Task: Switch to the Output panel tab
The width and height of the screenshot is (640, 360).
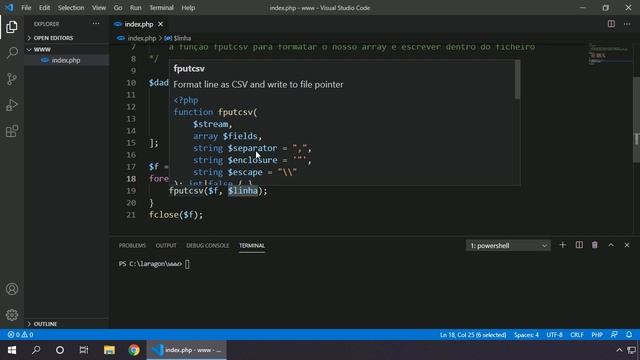Action: coord(166,245)
